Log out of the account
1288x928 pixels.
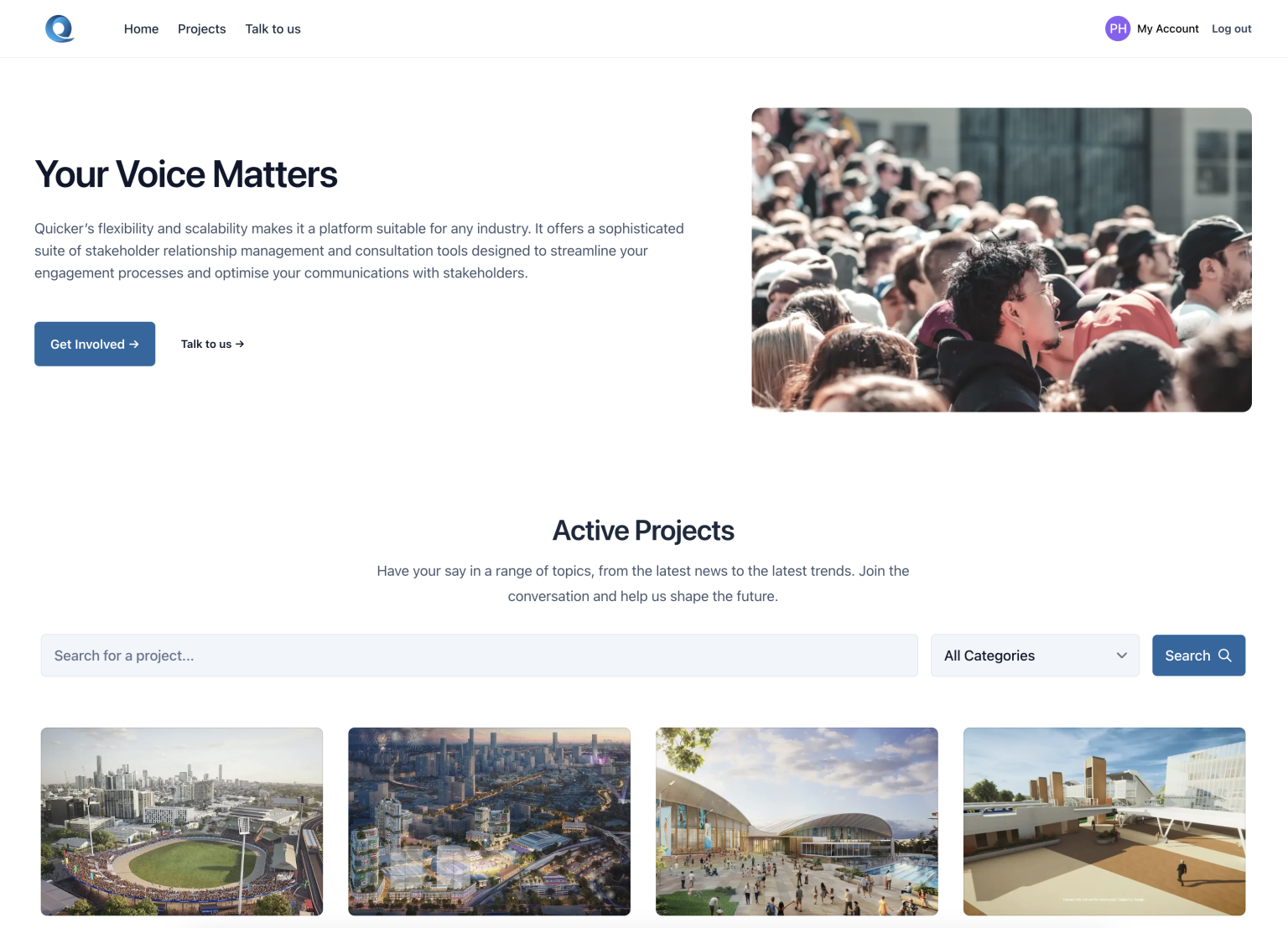(1232, 29)
